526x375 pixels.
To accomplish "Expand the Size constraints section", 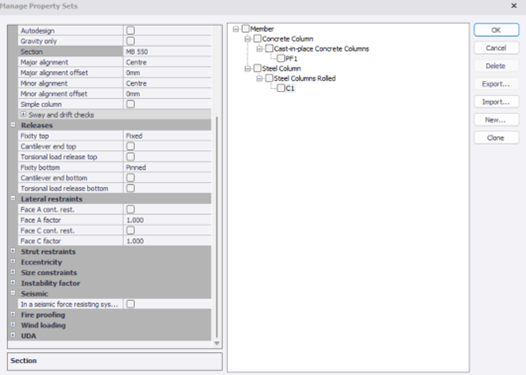I will coord(13,272).
